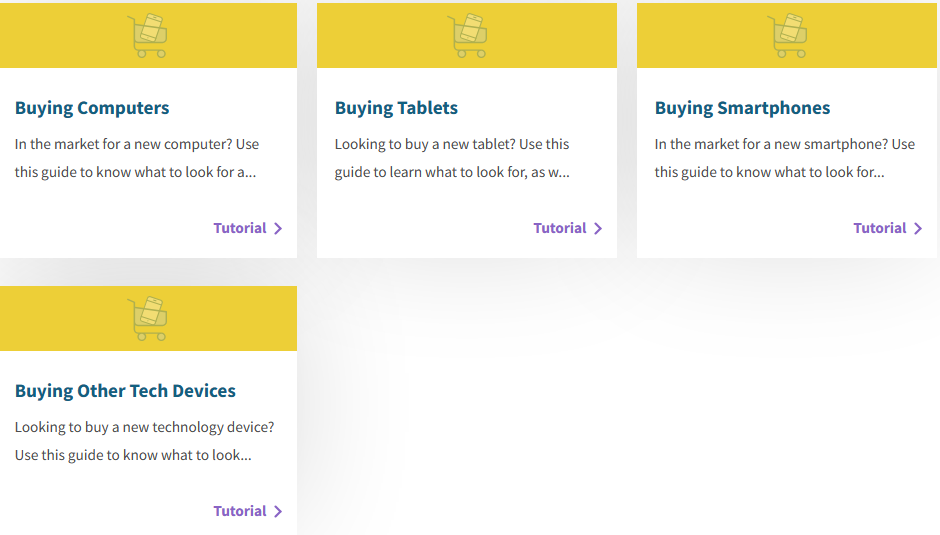The height and width of the screenshot is (535, 940).
Task: Click the chevron arrow in the Buying Computers card
Action: tap(278, 229)
